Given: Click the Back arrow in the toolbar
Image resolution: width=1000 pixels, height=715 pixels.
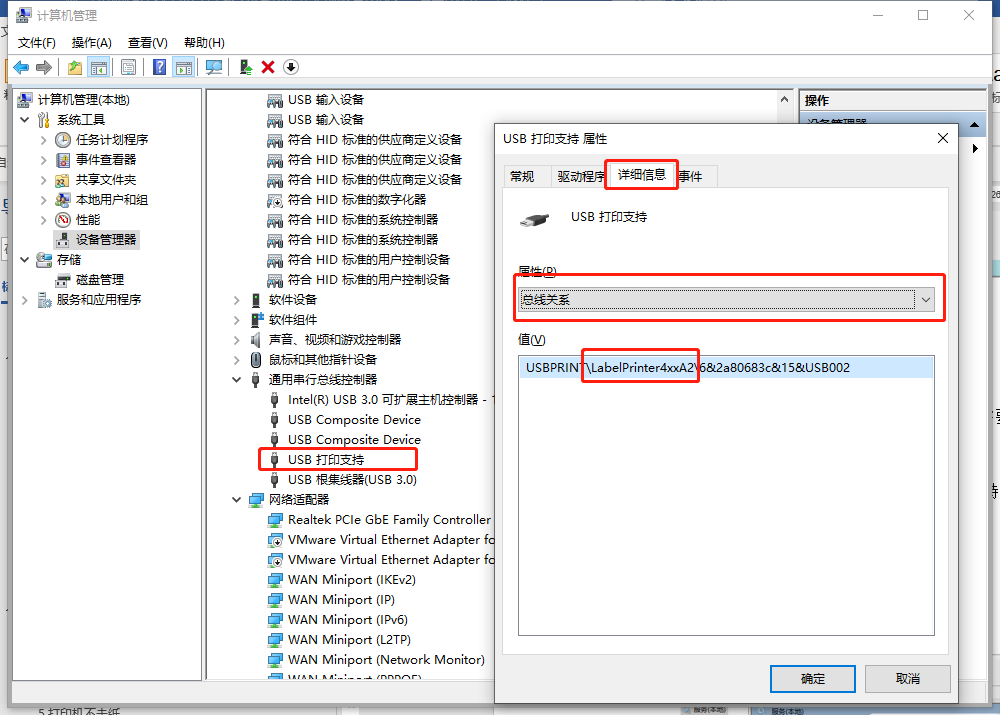Looking at the screenshot, I should (x=21, y=67).
